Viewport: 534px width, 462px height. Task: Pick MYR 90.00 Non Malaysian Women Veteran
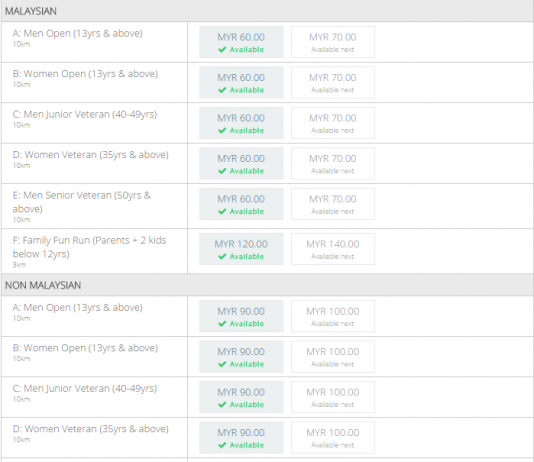click(x=241, y=437)
